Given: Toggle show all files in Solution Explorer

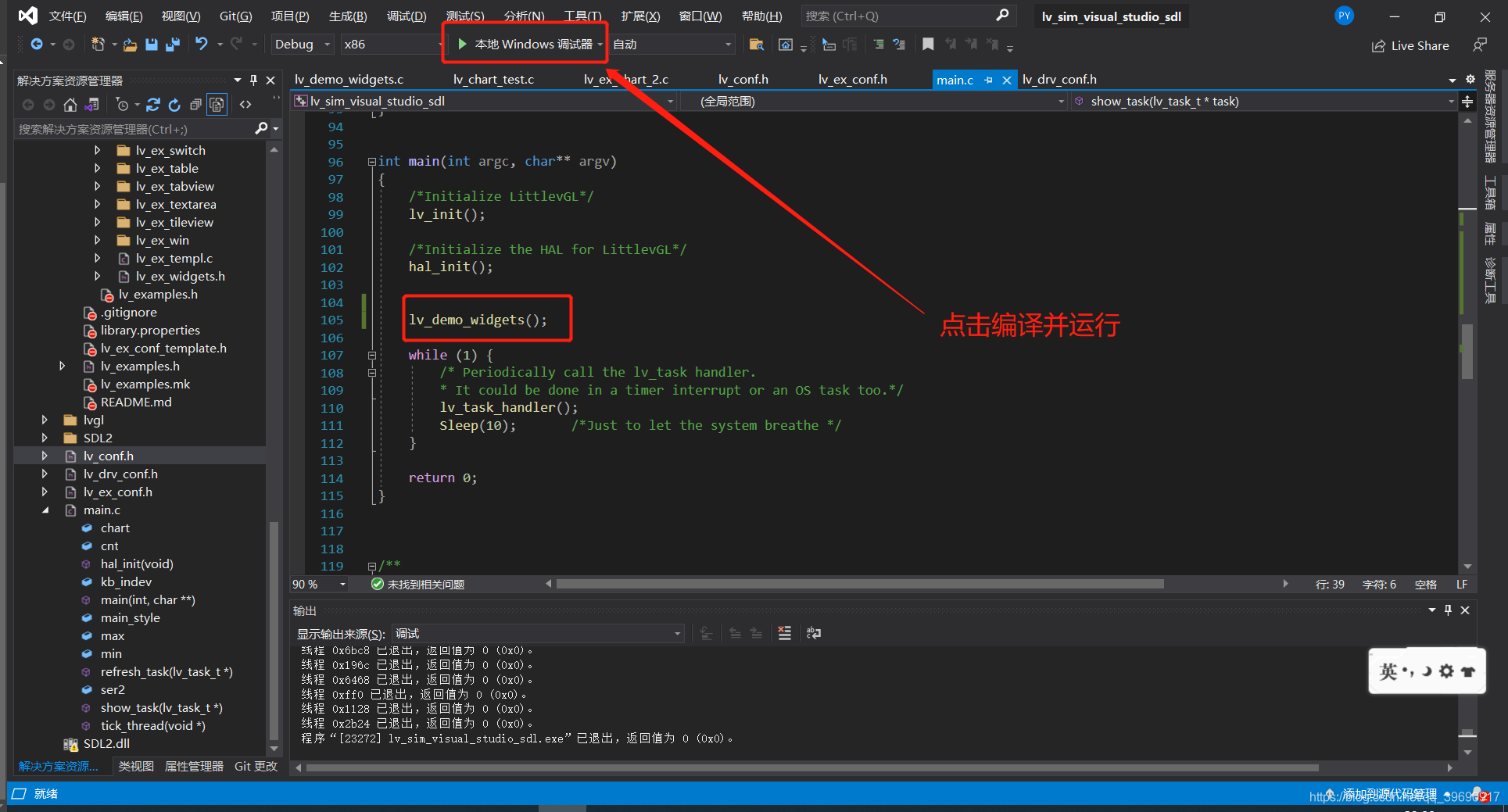Looking at the screenshot, I should 217,105.
